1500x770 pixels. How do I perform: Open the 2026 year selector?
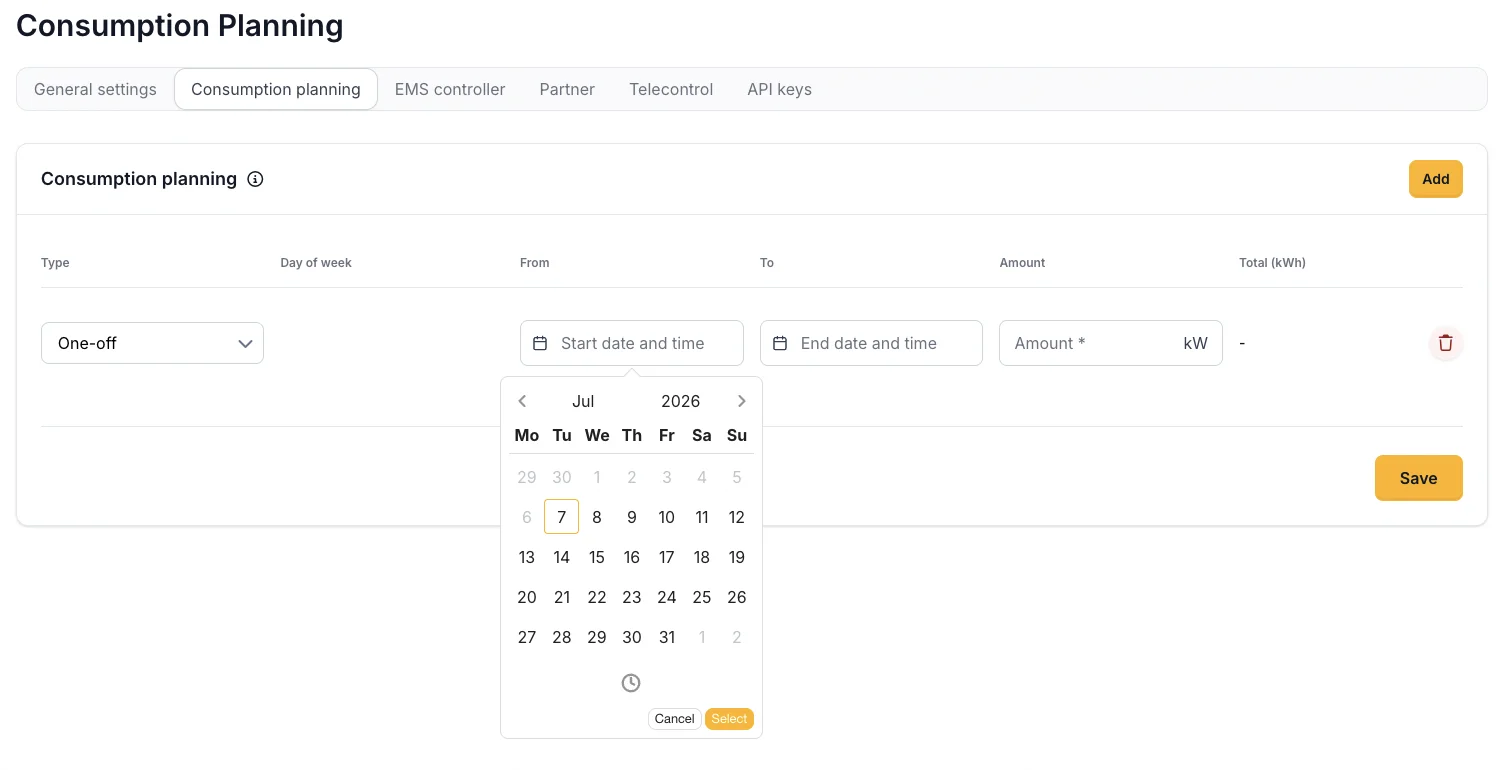coord(680,401)
